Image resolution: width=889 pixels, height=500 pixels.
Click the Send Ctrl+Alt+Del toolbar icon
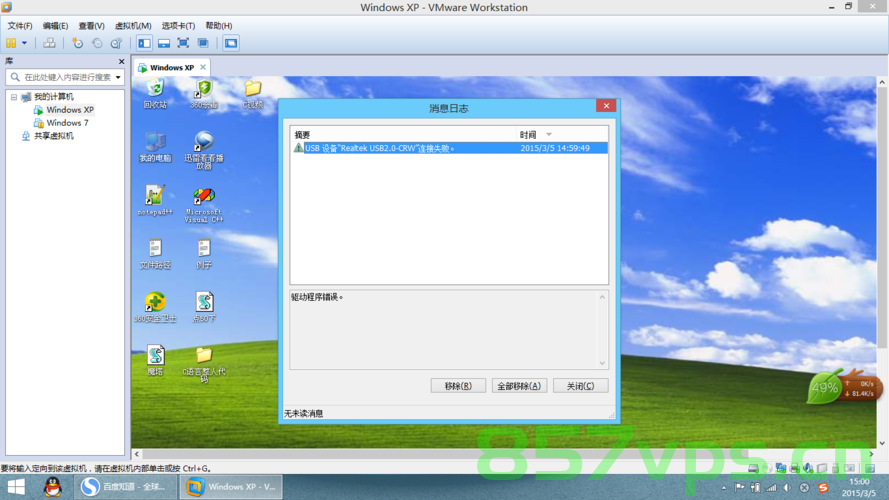click(x=49, y=43)
